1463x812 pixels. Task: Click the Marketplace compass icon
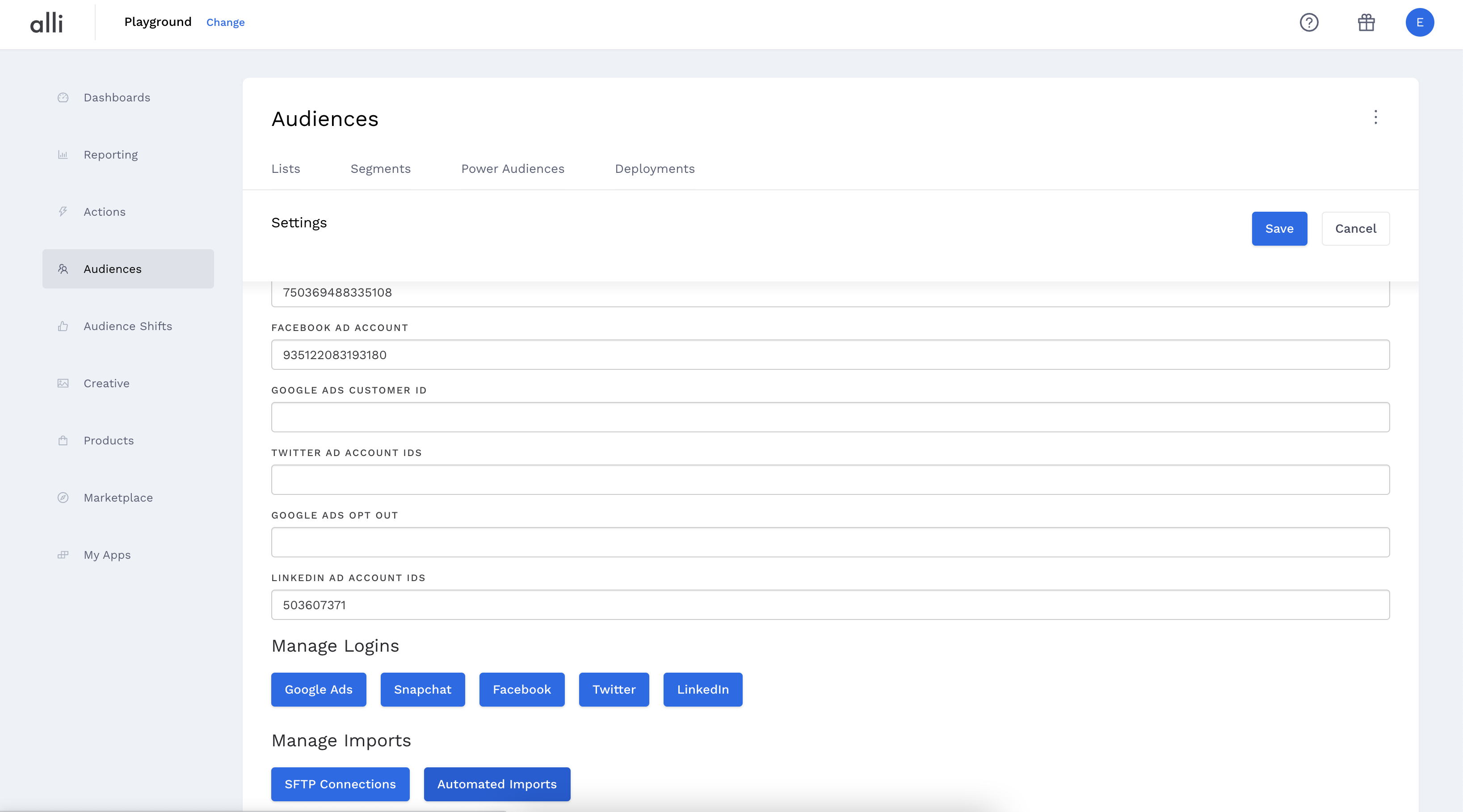click(x=63, y=498)
